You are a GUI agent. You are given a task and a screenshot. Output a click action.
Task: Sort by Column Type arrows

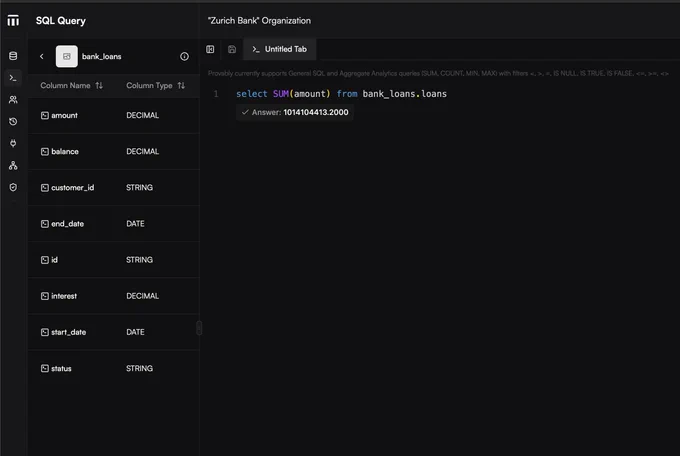click(x=181, y=85)
